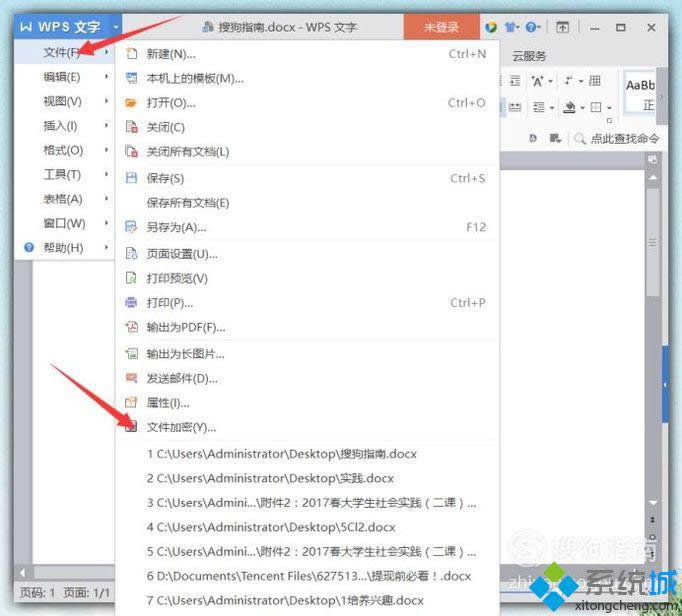Image resolution: width=682 pixels, height=616 pixels.
Task: Click the 点此查找命令 search box
Action: 616,139
